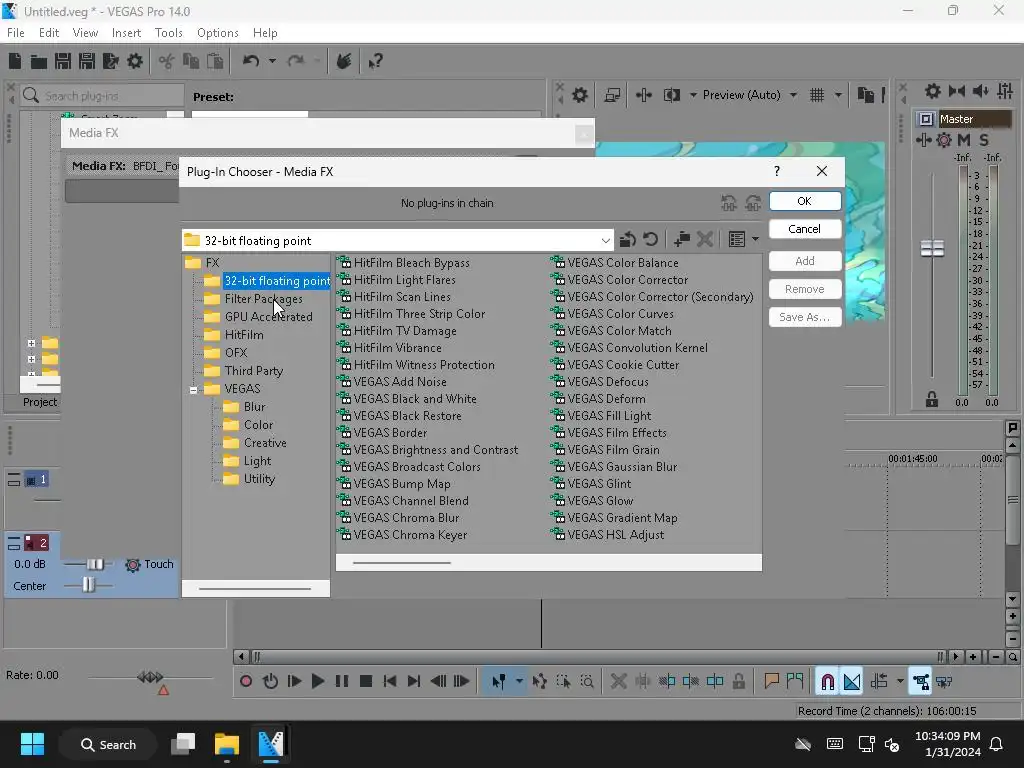Click the Lock event padlock icon

[x=739, y=681]
